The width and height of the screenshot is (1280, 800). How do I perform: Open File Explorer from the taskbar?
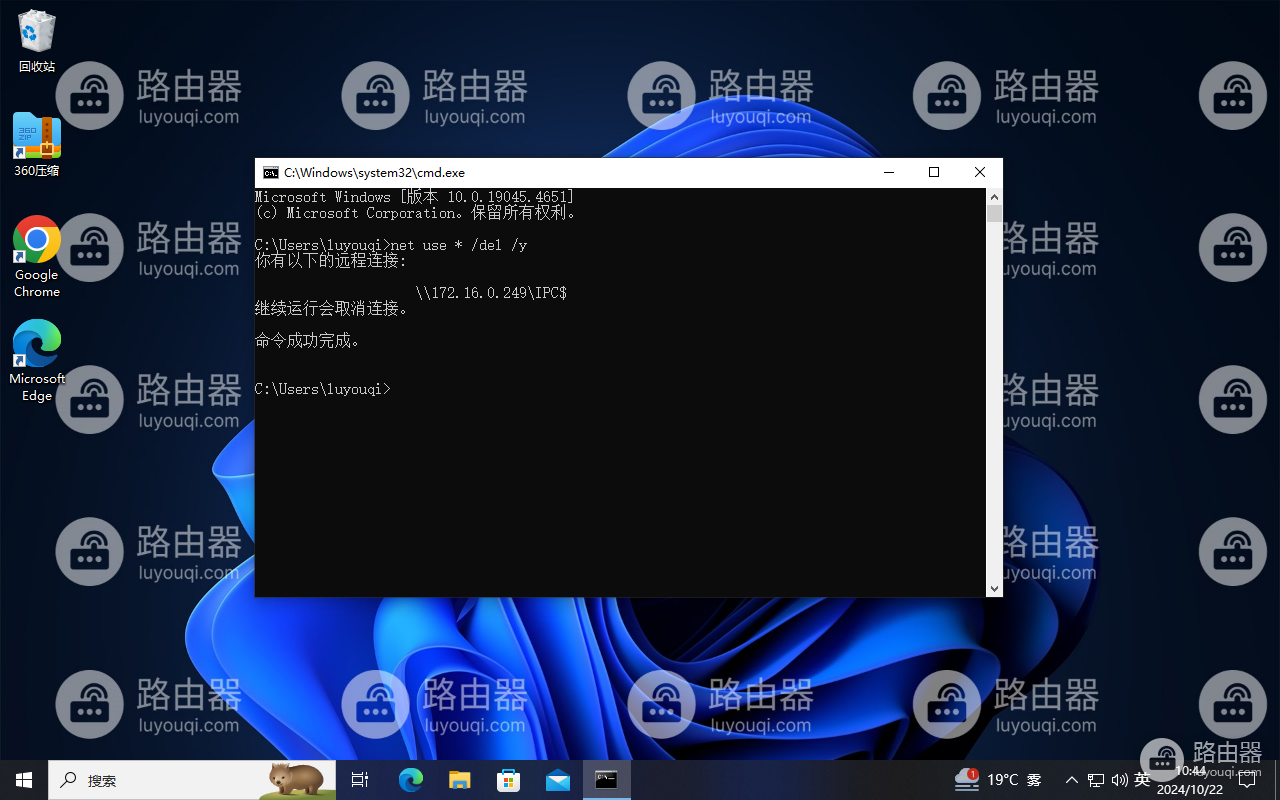point(460,780)
